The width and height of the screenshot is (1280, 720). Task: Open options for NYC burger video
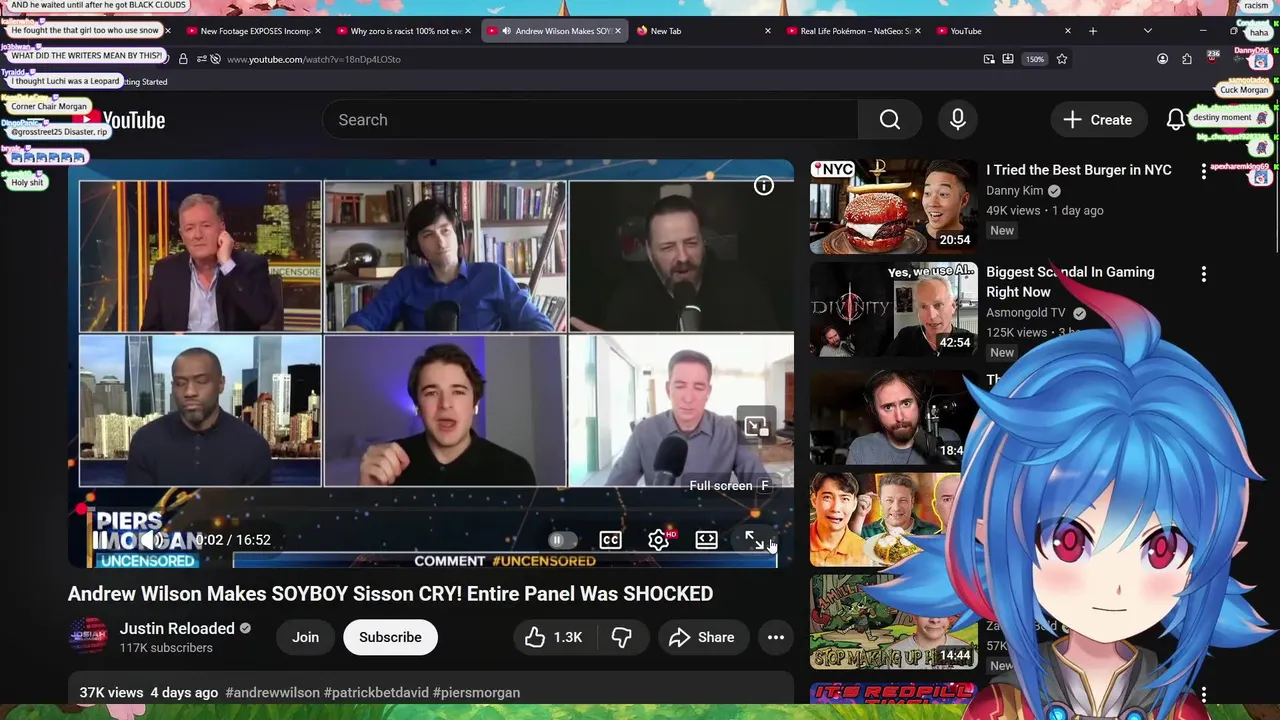point(1204,171)
